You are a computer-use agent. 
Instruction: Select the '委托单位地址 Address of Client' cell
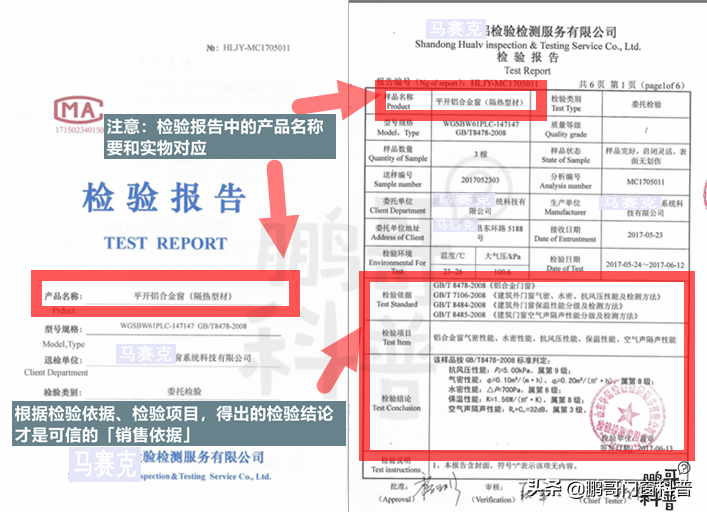tap(398, 233)
